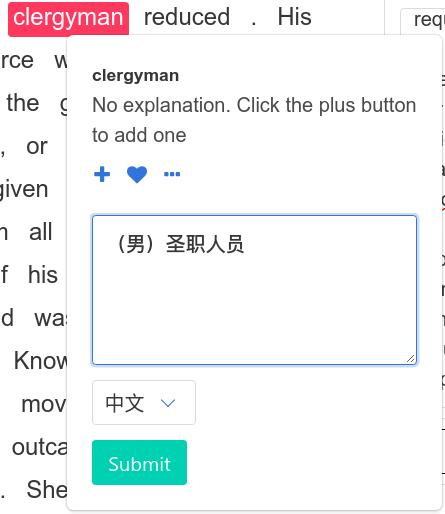Viewport: 445px width, 514px height.
Task: Open the three-dots more options icon
Action: tap(172, 174)
